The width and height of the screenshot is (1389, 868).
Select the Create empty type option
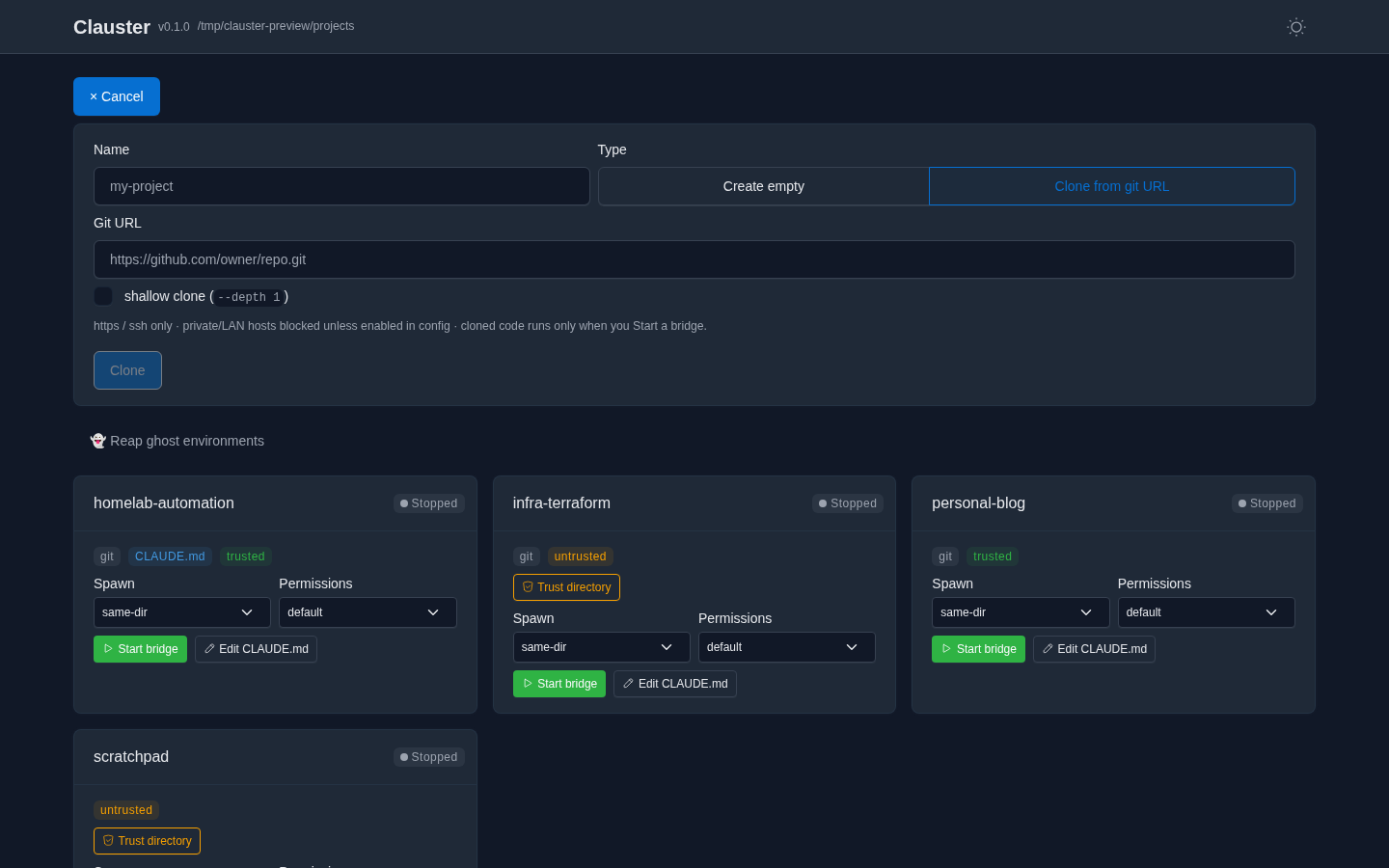tap(764, 186)
